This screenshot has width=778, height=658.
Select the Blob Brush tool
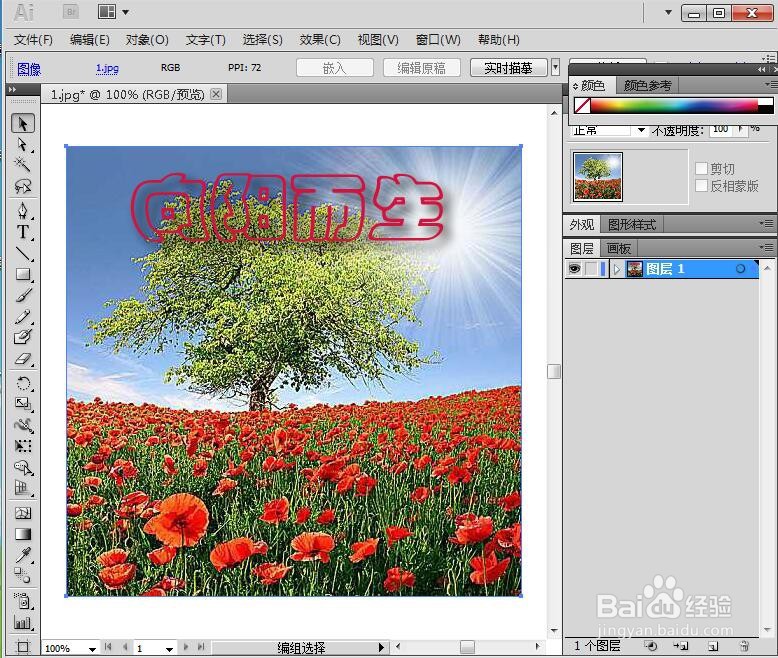pos(23,337)
